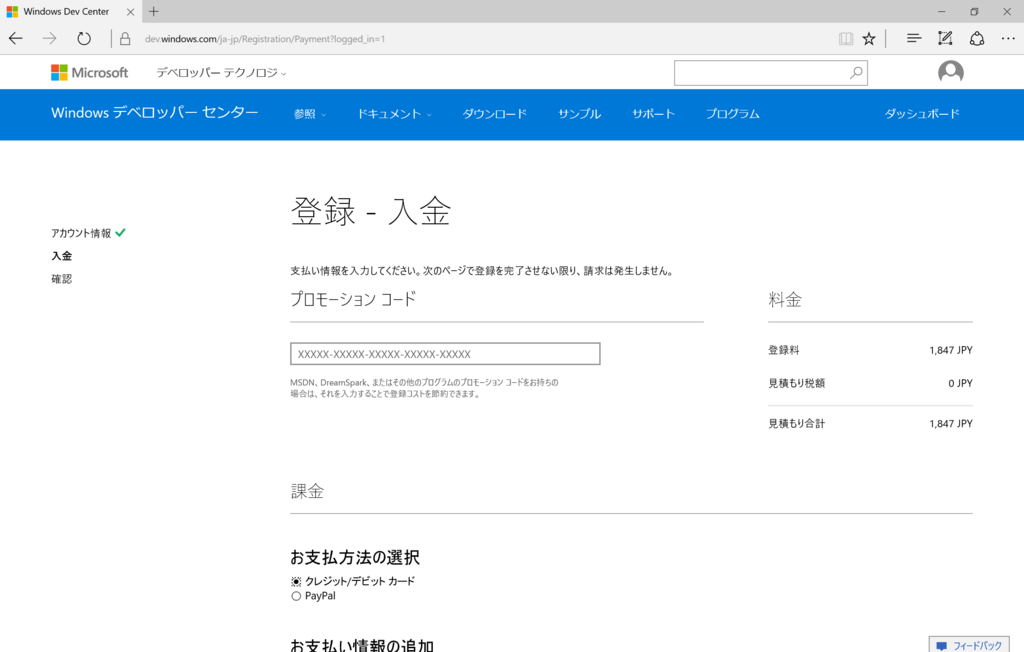Viewport: 1024px width, 652px height.
Task: Click the 0 JPY 見積もり税額 value
Action: coord(960,383)
